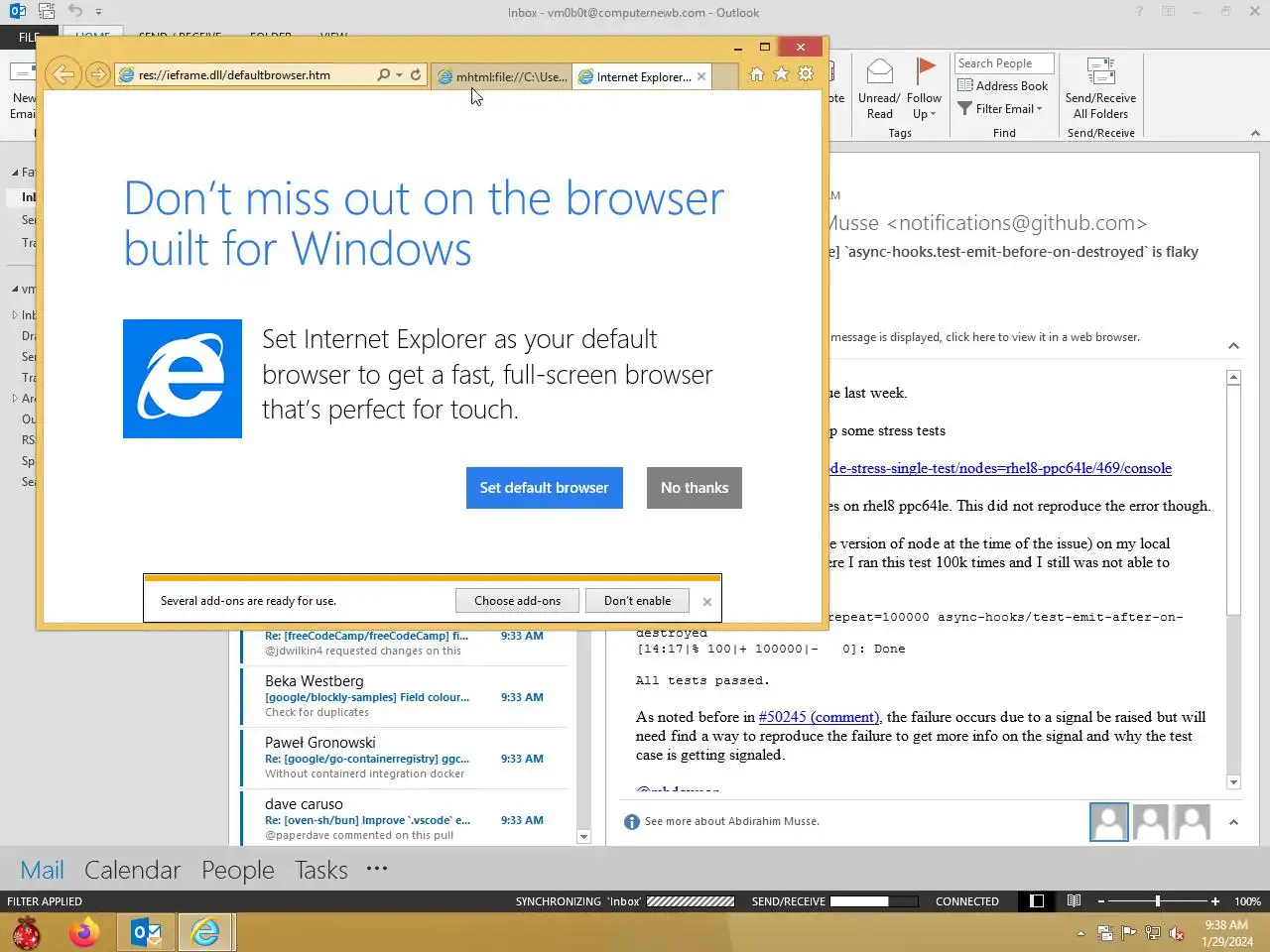Select the Beka Westberg email in message list
1270x952 pixels.
click(x=405, y=697)
